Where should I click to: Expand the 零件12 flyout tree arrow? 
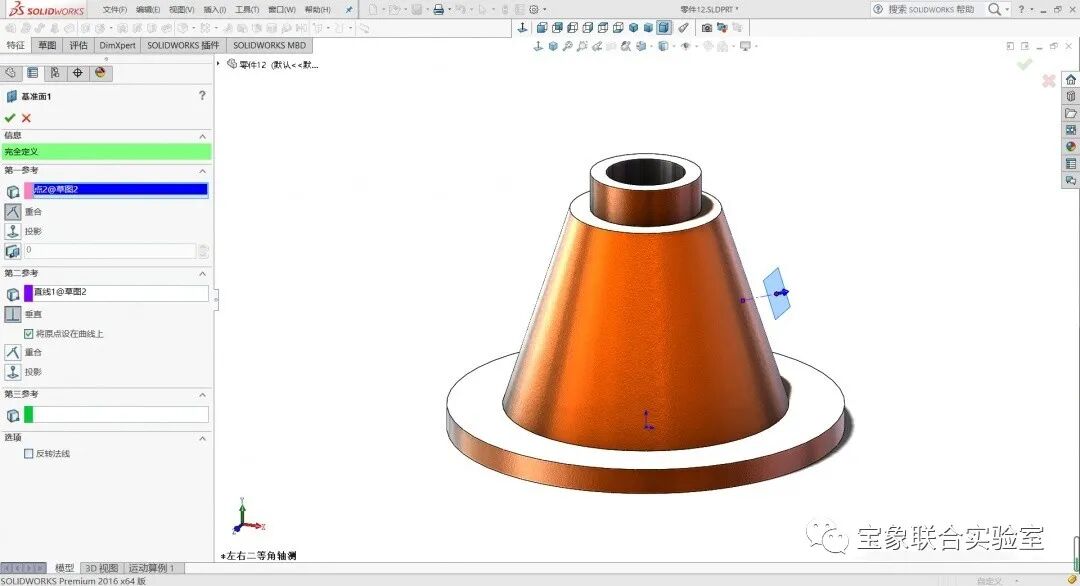tap(219, 64)
